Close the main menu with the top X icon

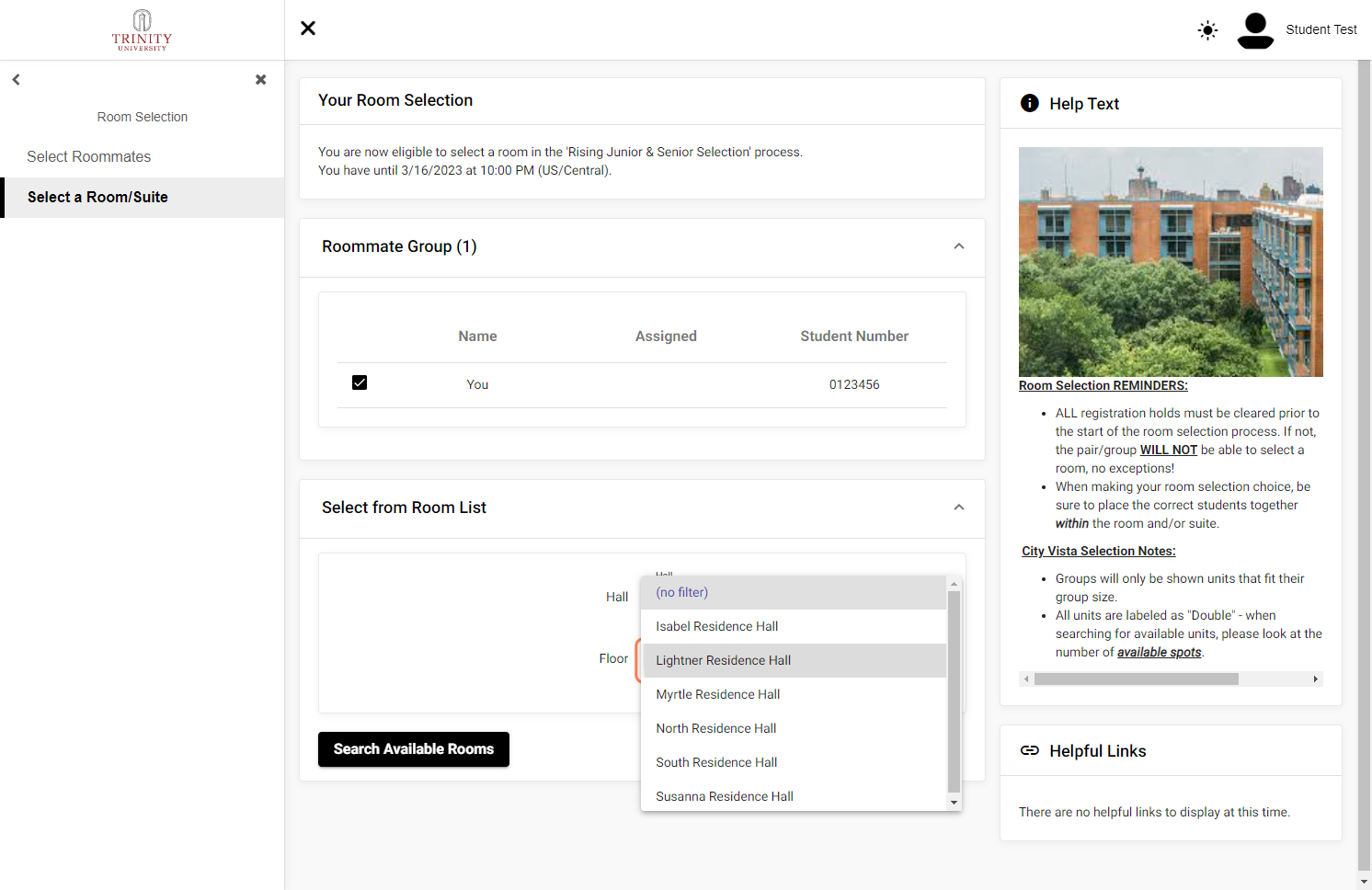pyautogui.click(x=308, y=29)
